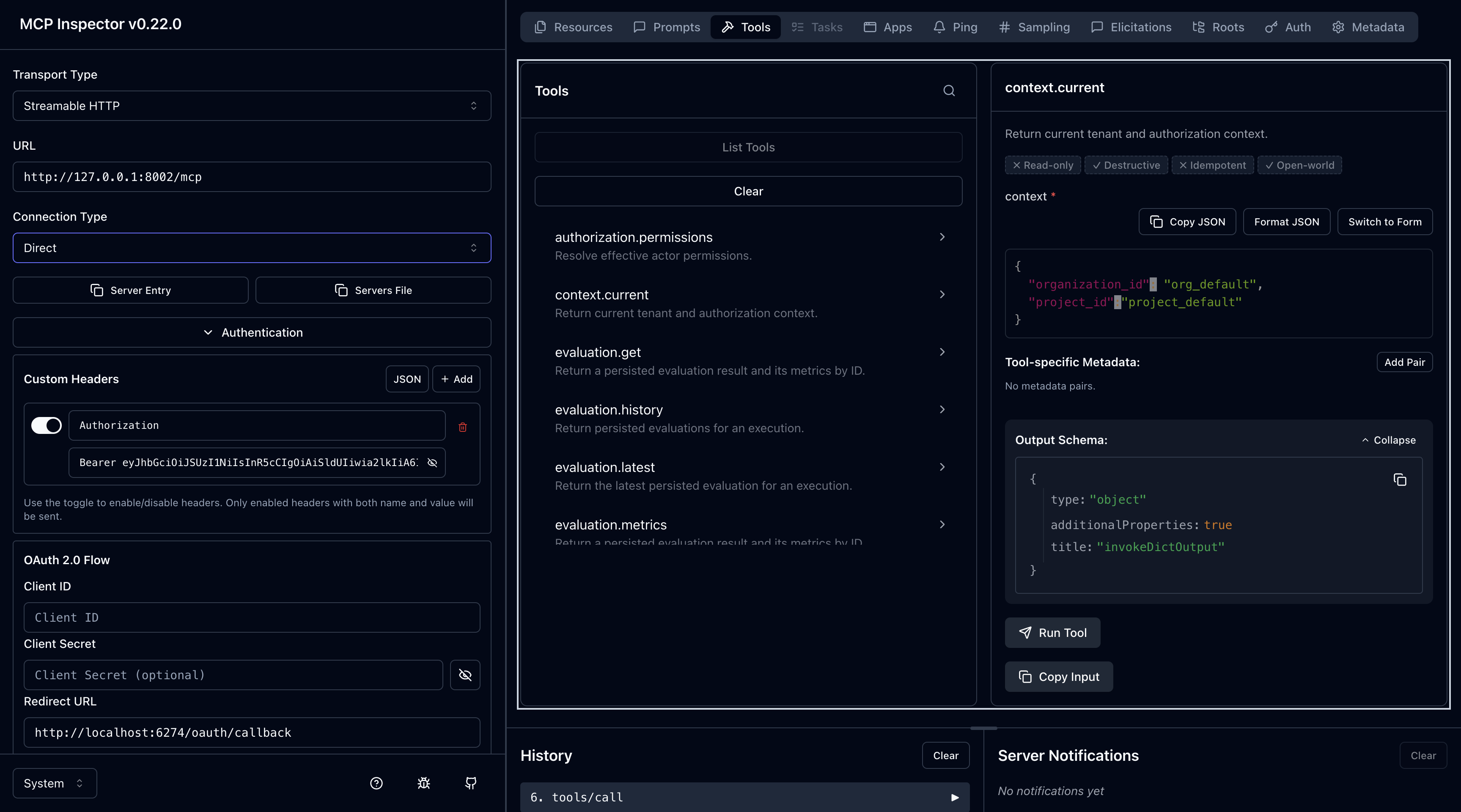Open the GitHub repository icon
1461x812 pixels.
coord(471,783)
